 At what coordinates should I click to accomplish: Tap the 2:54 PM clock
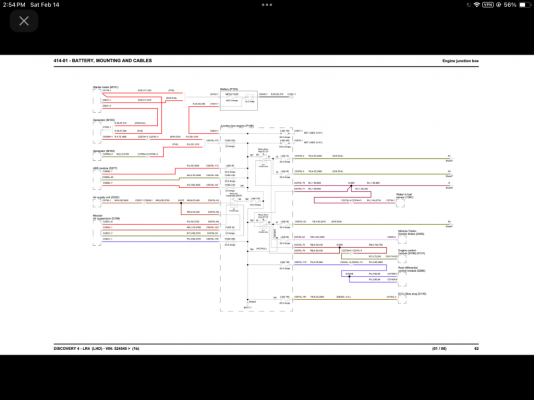pyautogui.click(x=14, y=5)
